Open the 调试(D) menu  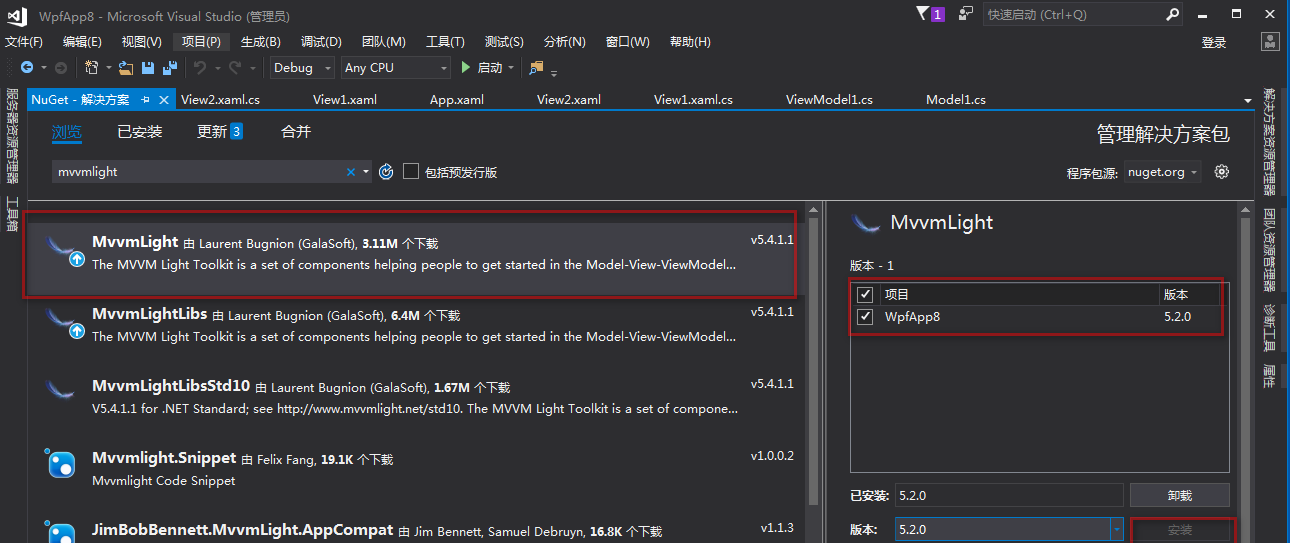coord(321,42)
